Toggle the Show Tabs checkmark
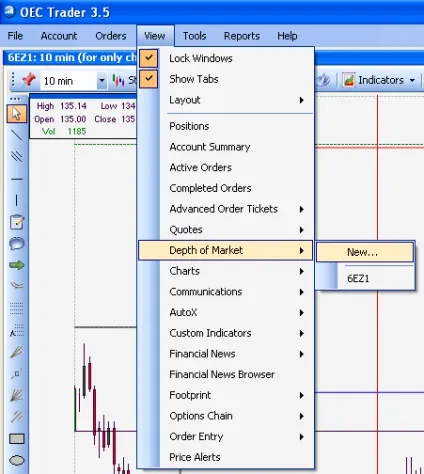 (x=149, y=79)
